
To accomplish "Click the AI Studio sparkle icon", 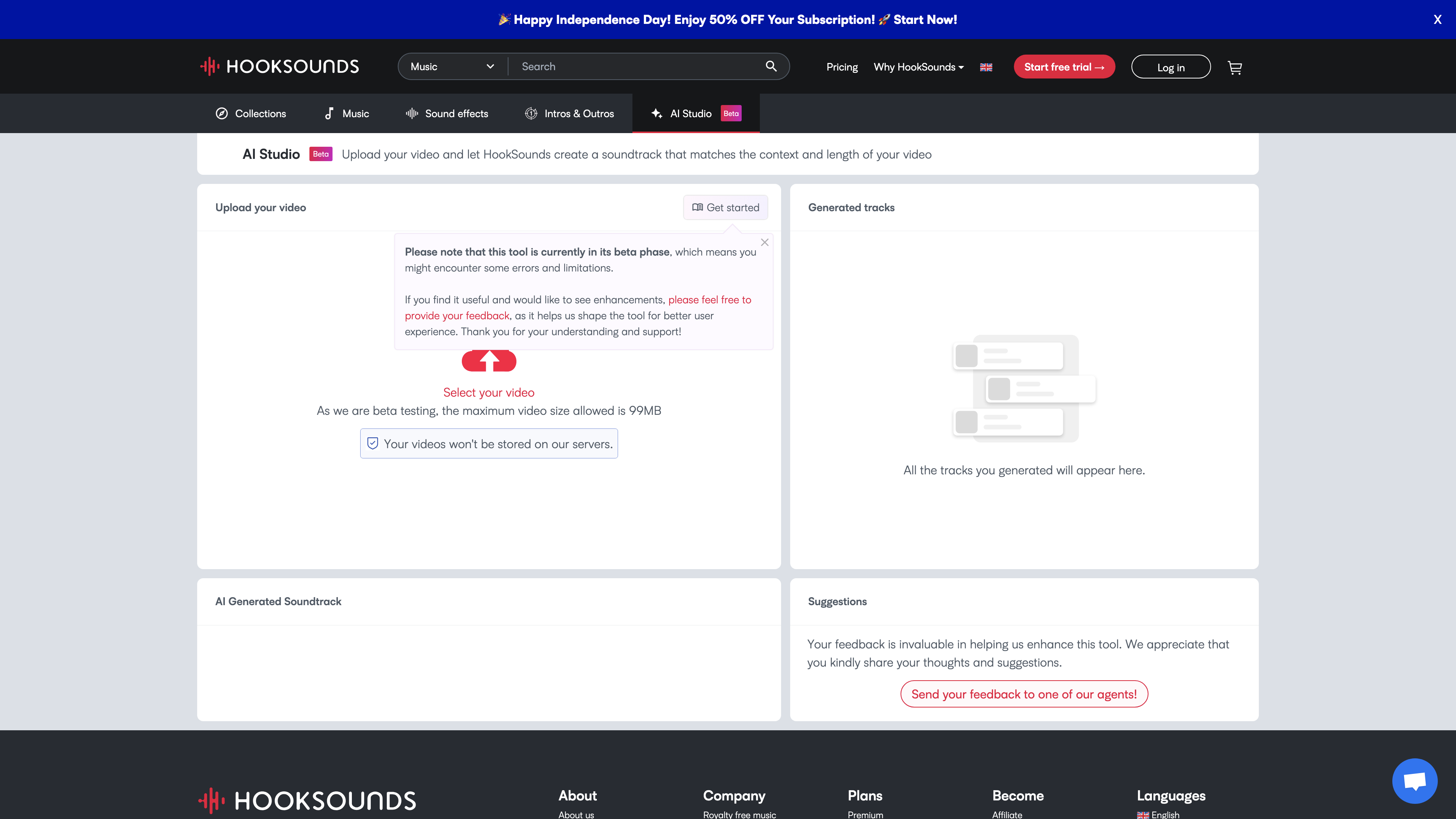I will pos(656,114).
